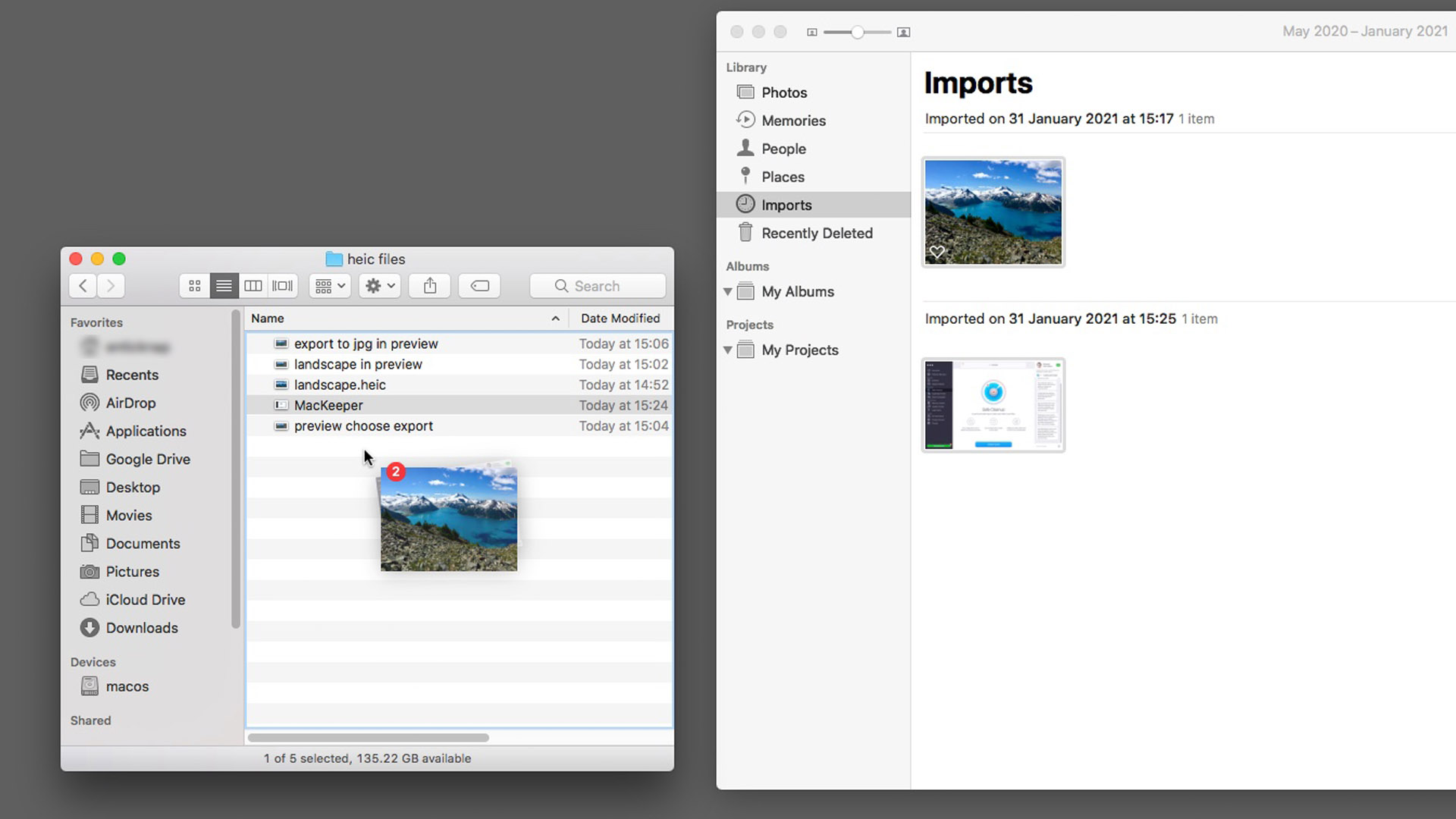Select the share icon in Finder toolbar
Screen dimensions: 1456x819
[429, 286]
